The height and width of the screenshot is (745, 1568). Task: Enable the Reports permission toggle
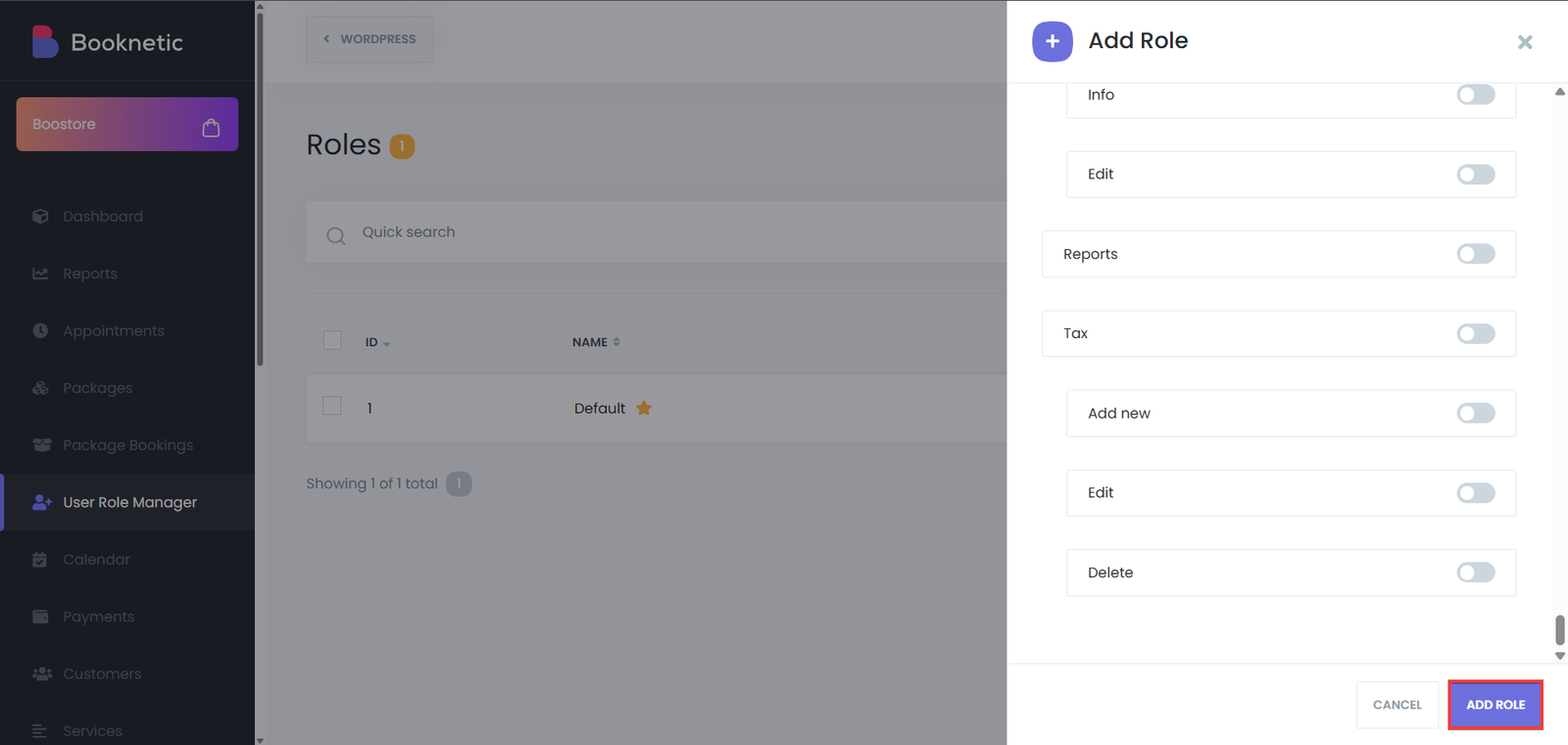1475,254
